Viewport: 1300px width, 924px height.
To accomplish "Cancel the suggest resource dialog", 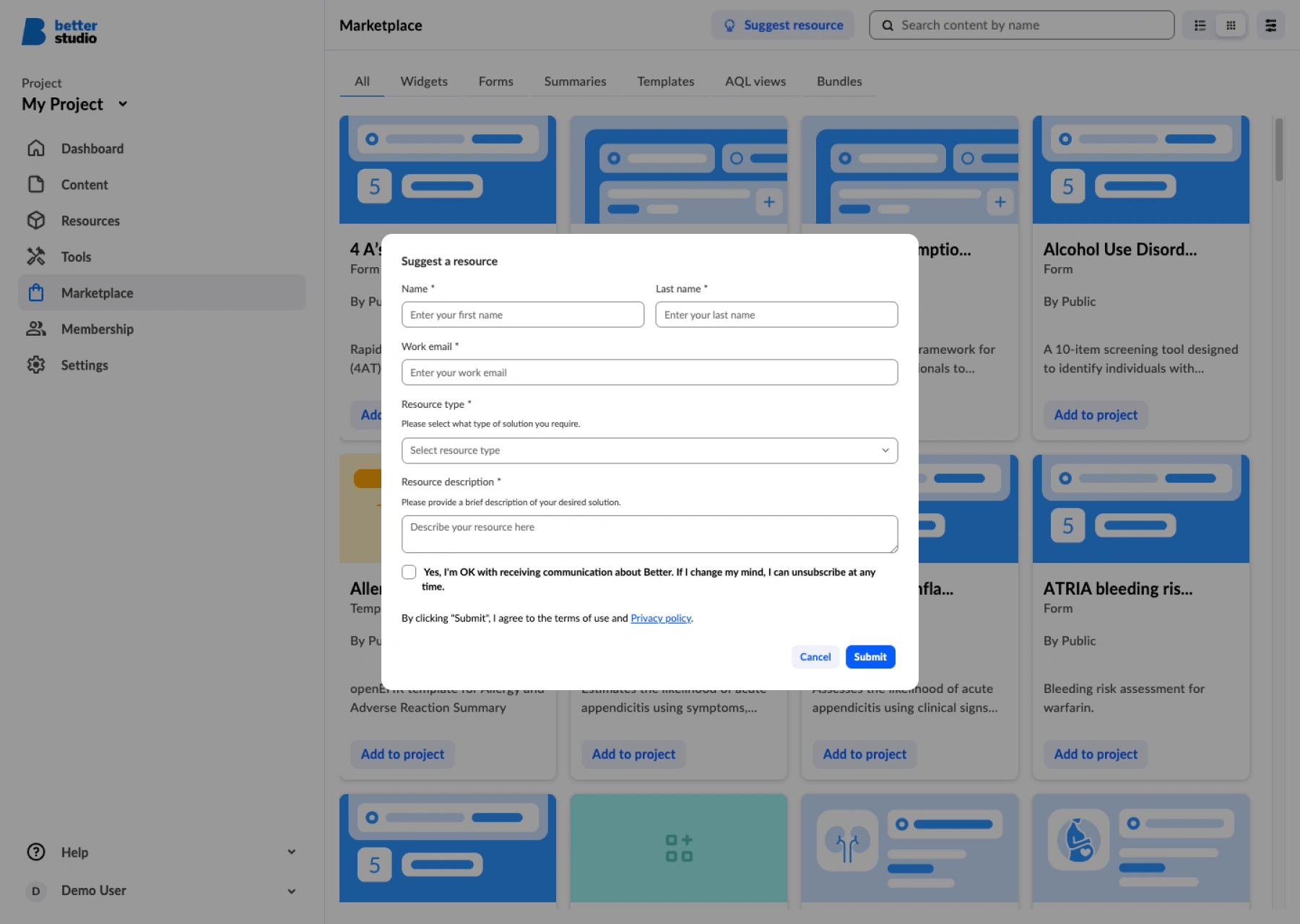I will tap(815, 657).
